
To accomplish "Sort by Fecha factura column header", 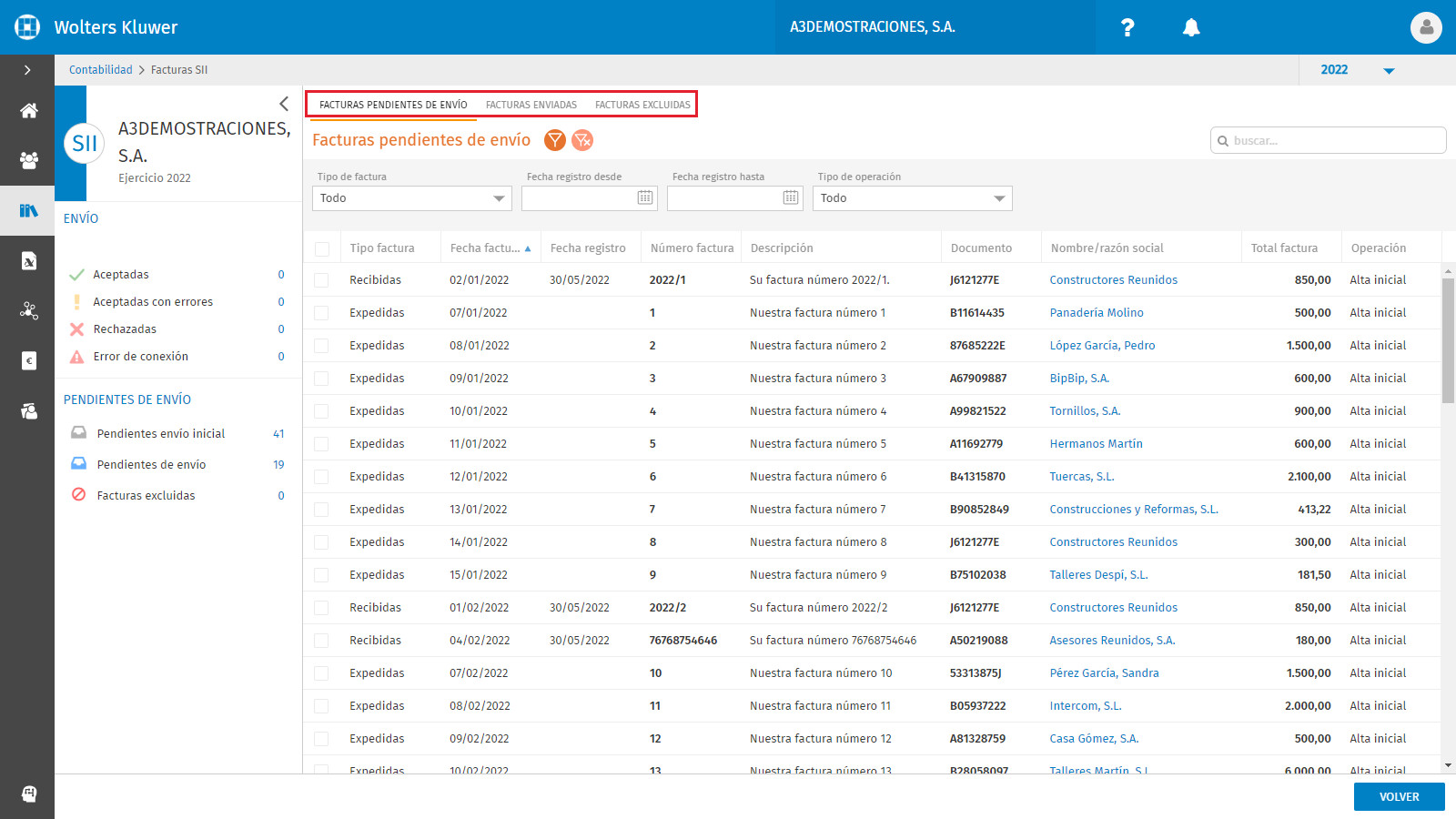I will pyautogui.click(x=490, y=248).
